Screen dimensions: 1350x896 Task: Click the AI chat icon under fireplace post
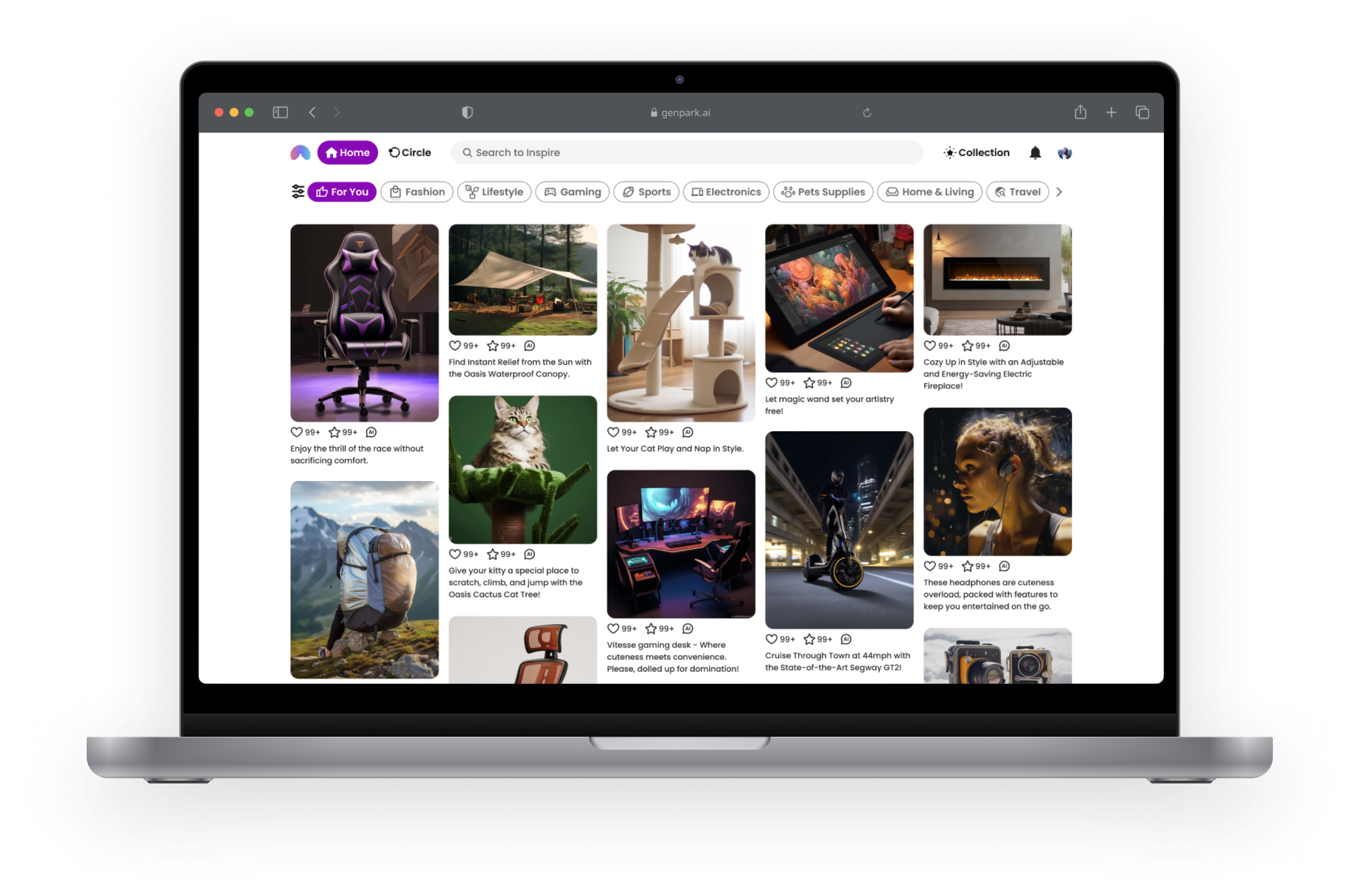coord(1004,346)
